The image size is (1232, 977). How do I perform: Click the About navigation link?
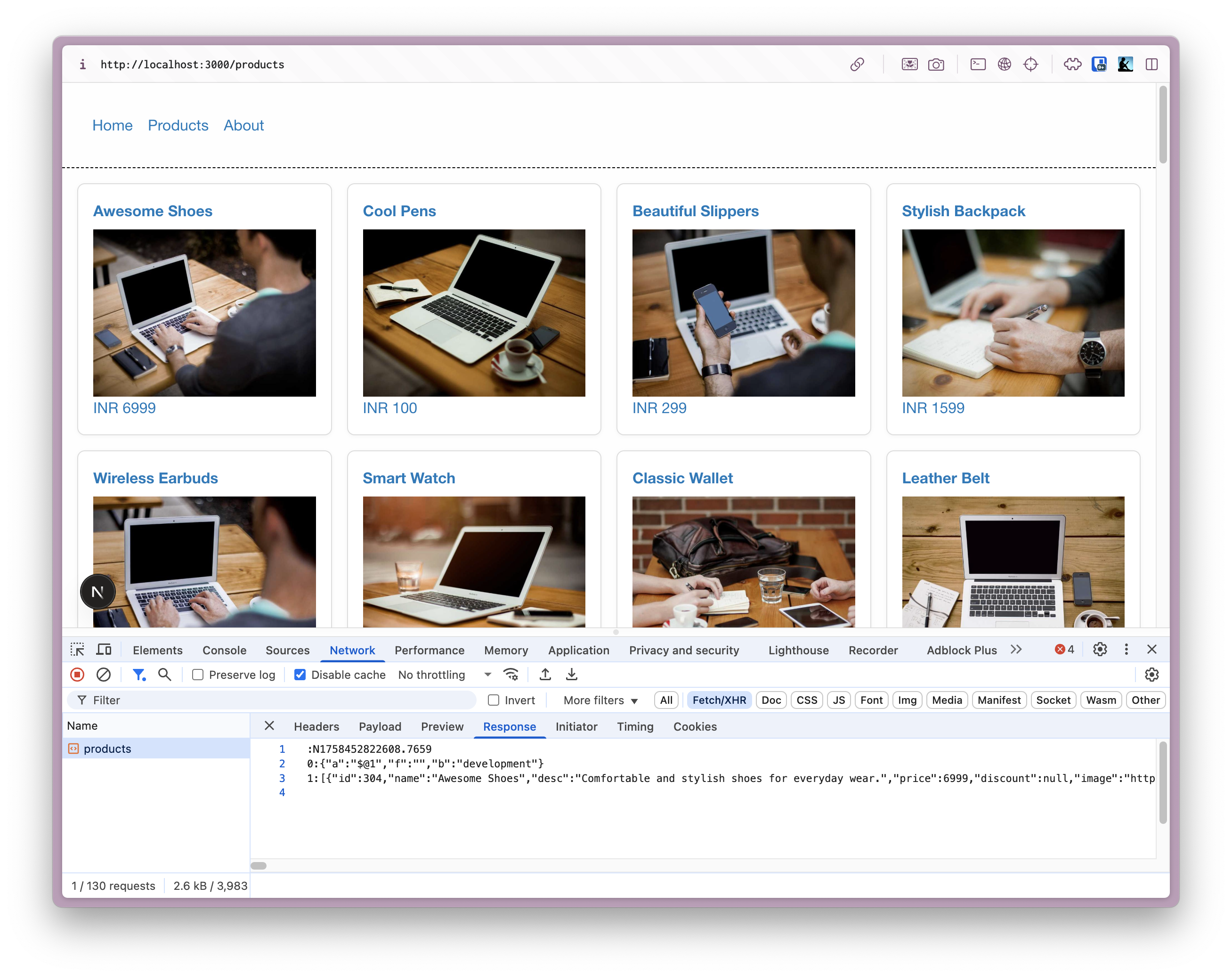243,125
